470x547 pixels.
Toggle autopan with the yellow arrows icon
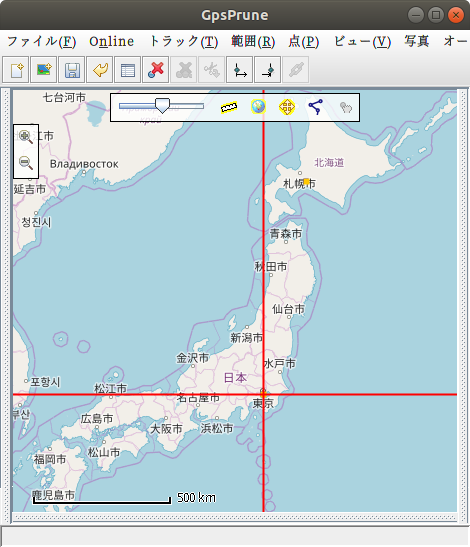287,107
